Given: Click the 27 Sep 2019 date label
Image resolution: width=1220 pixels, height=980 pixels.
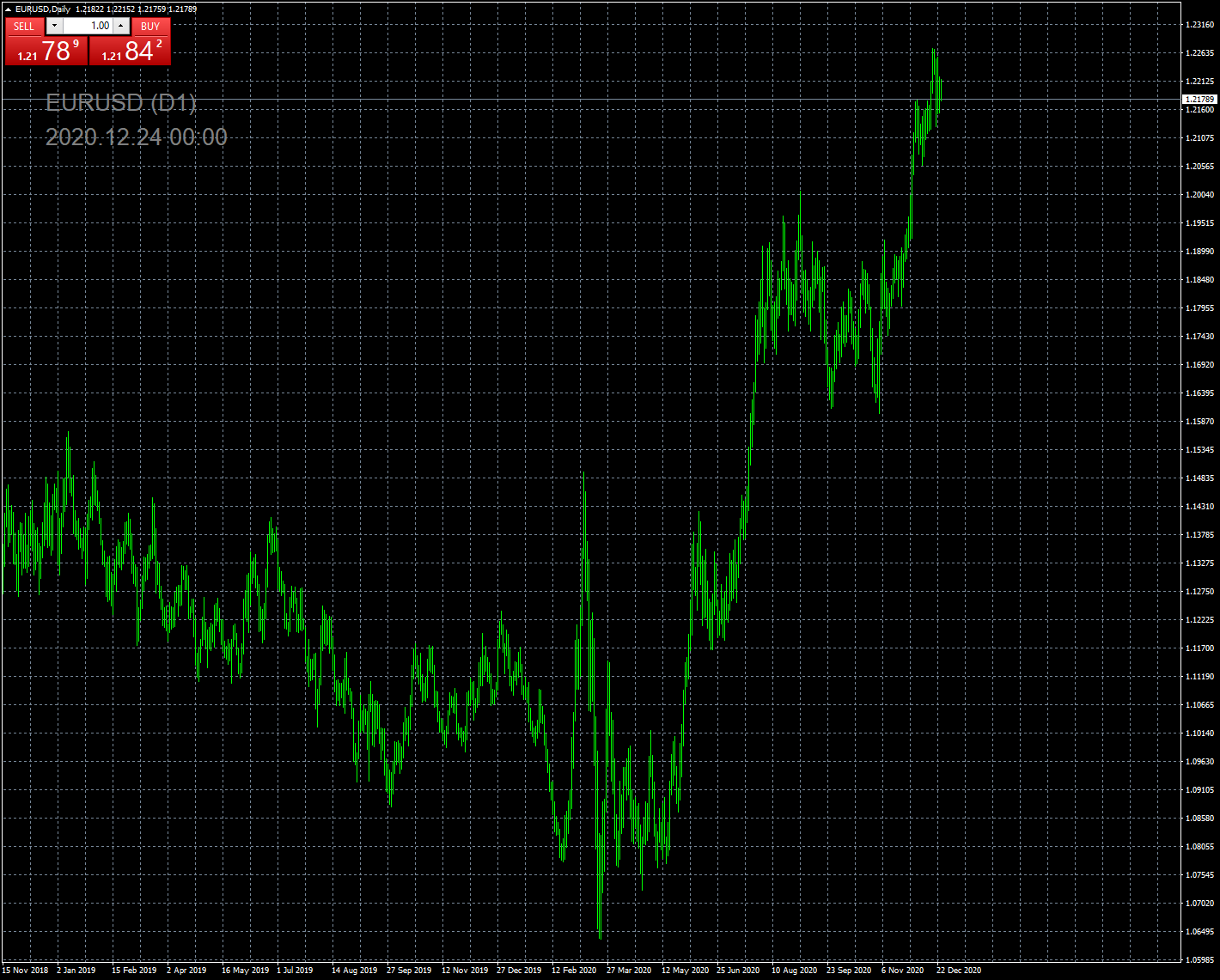Looking at the screenshot, I should [x=409, y=971].
